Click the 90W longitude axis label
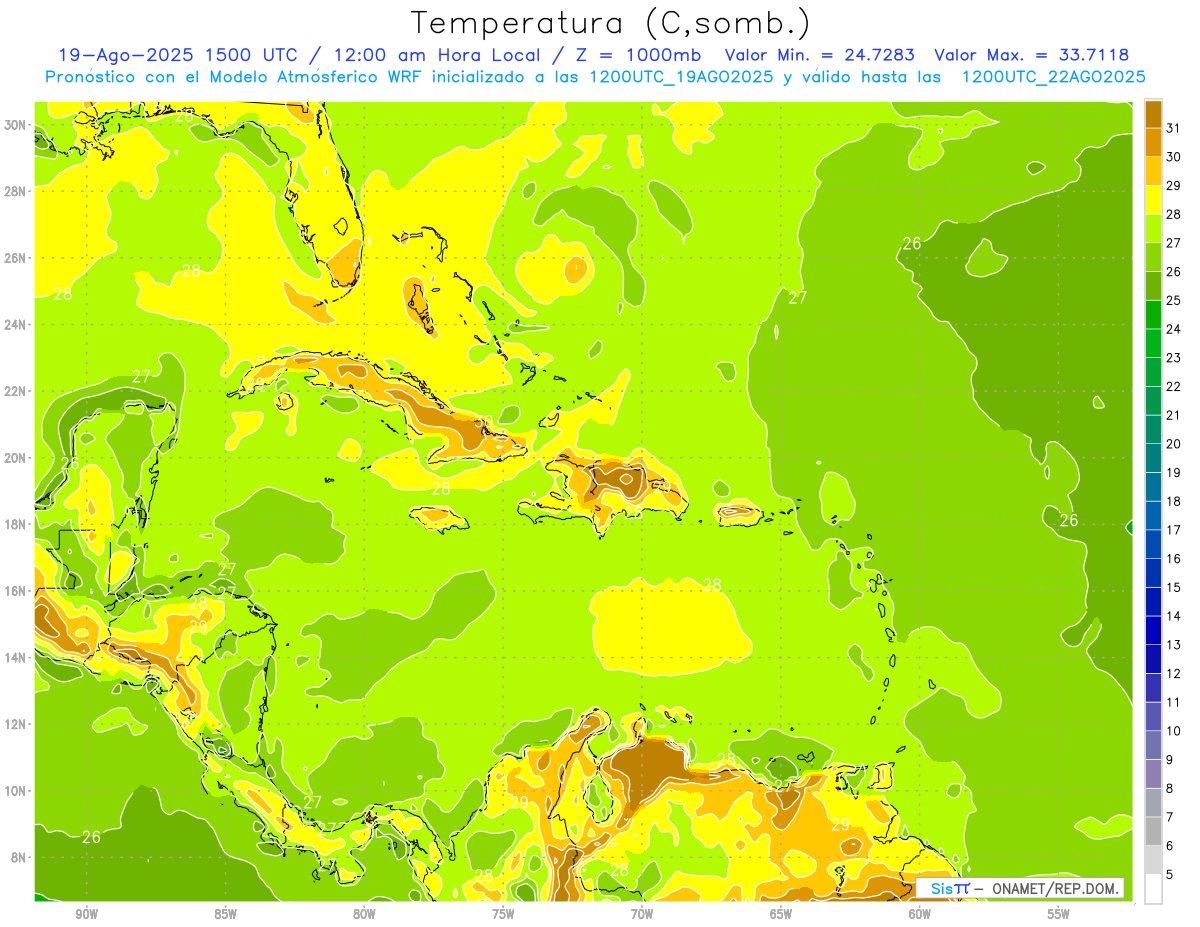This screenshot has height=927, width=1200. [x=86, y=914]
